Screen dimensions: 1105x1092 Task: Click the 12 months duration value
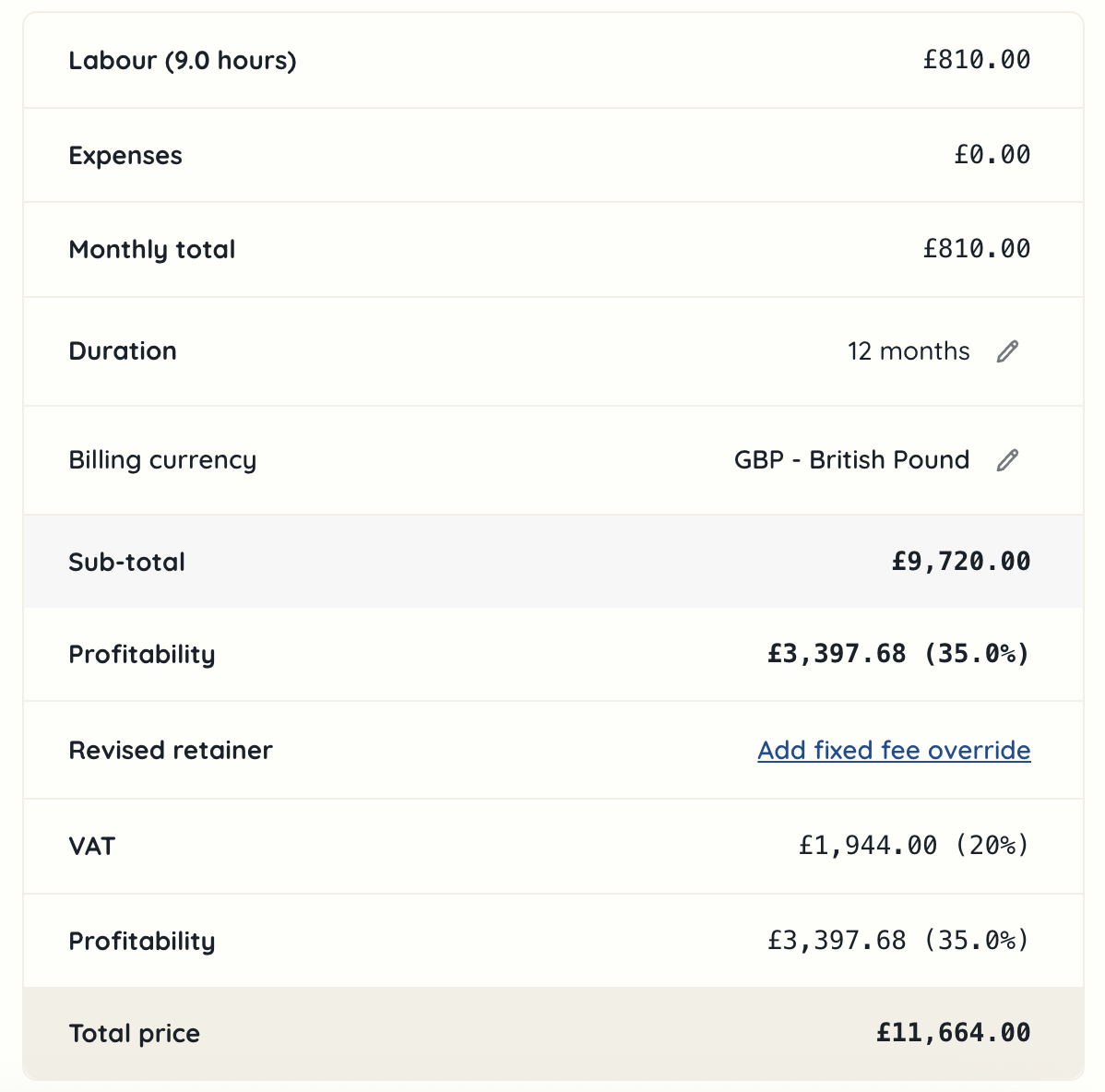click(x=909, y=351)
